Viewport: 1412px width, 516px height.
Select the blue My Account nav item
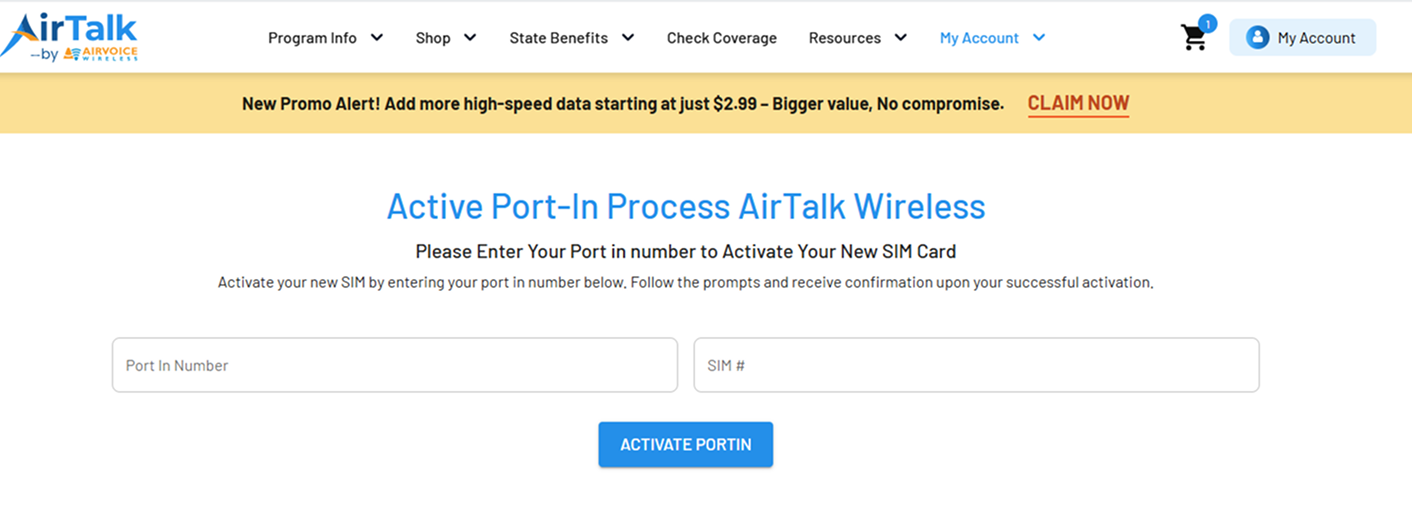point(979,38)
